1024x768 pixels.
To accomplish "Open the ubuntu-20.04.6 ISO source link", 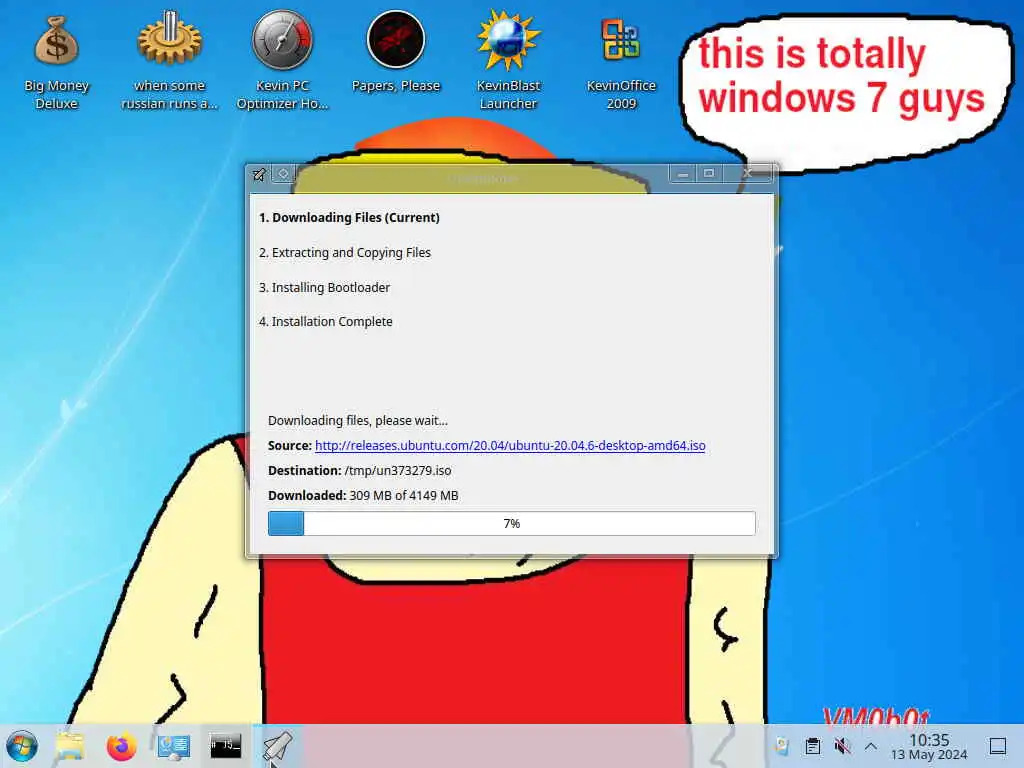I will point(510,445).
